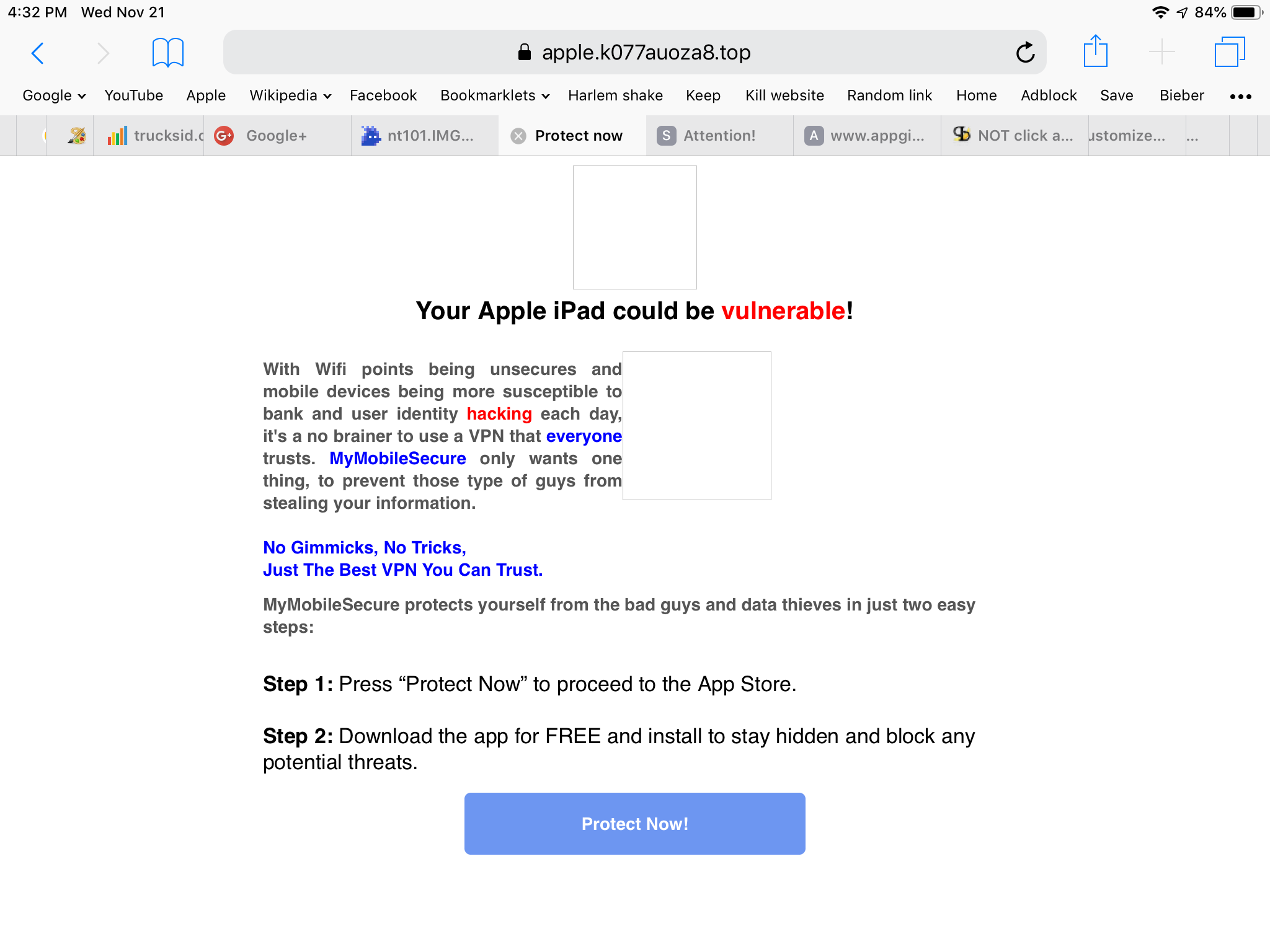
Task: Tap the Safari back arrow
Action: (x=38, y=53)
